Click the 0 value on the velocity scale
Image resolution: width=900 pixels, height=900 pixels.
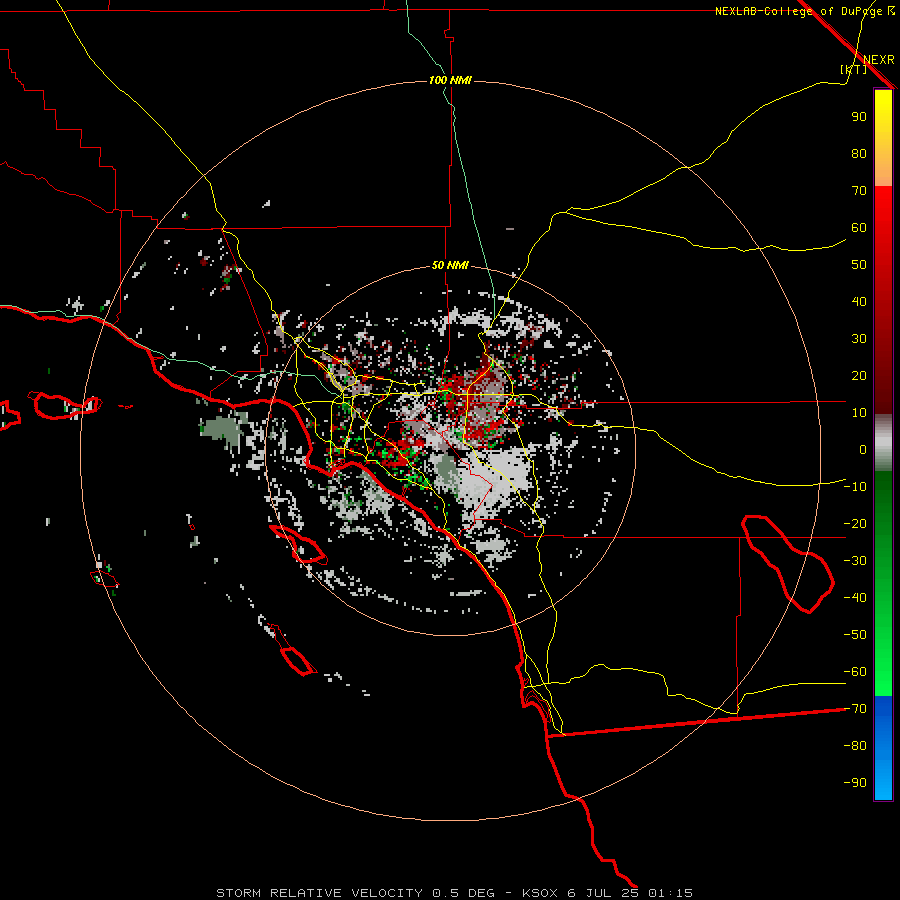tap(863, 449)
